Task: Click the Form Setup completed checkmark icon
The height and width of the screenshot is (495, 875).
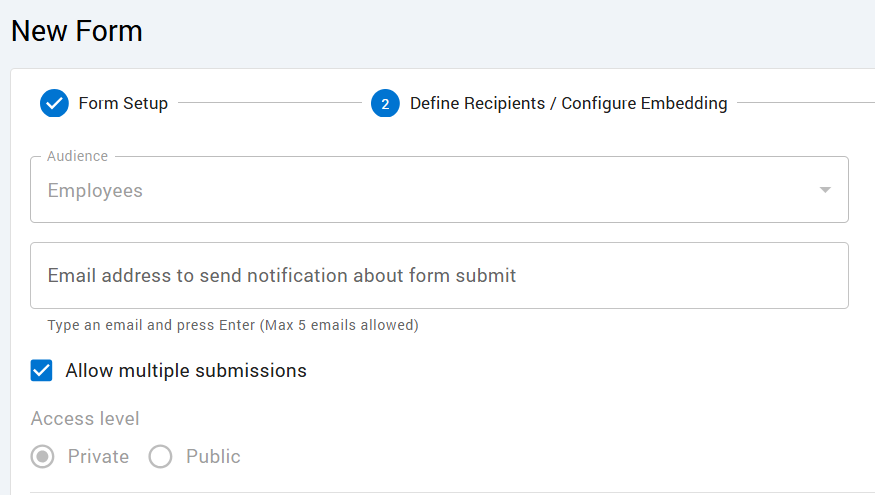Action: pos(54,103)
